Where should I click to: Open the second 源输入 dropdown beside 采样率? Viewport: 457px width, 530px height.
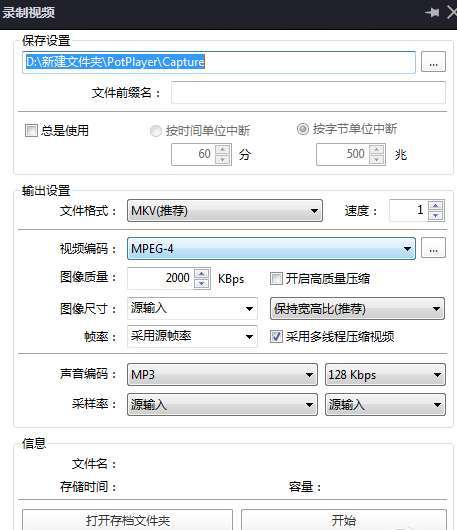tap(385, 404)
